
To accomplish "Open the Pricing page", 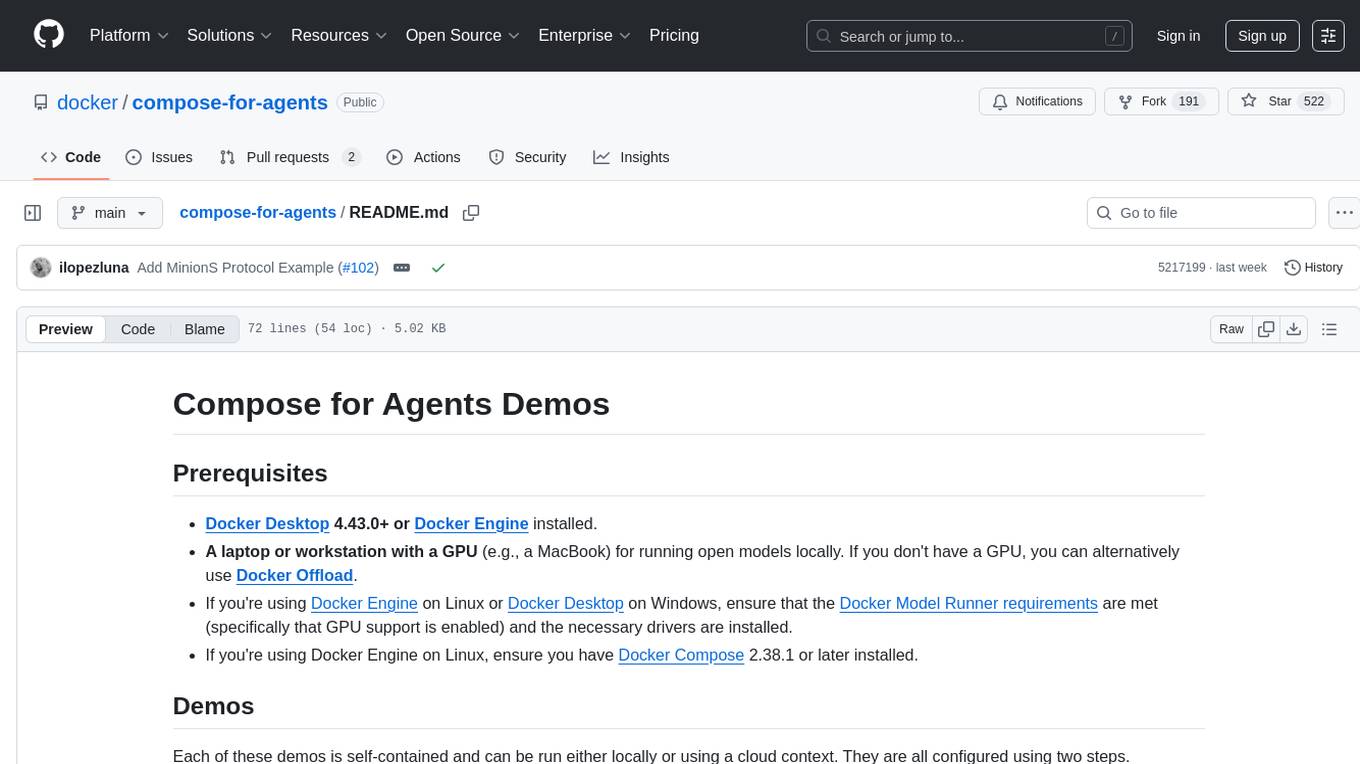I will (x=674, y=35).
